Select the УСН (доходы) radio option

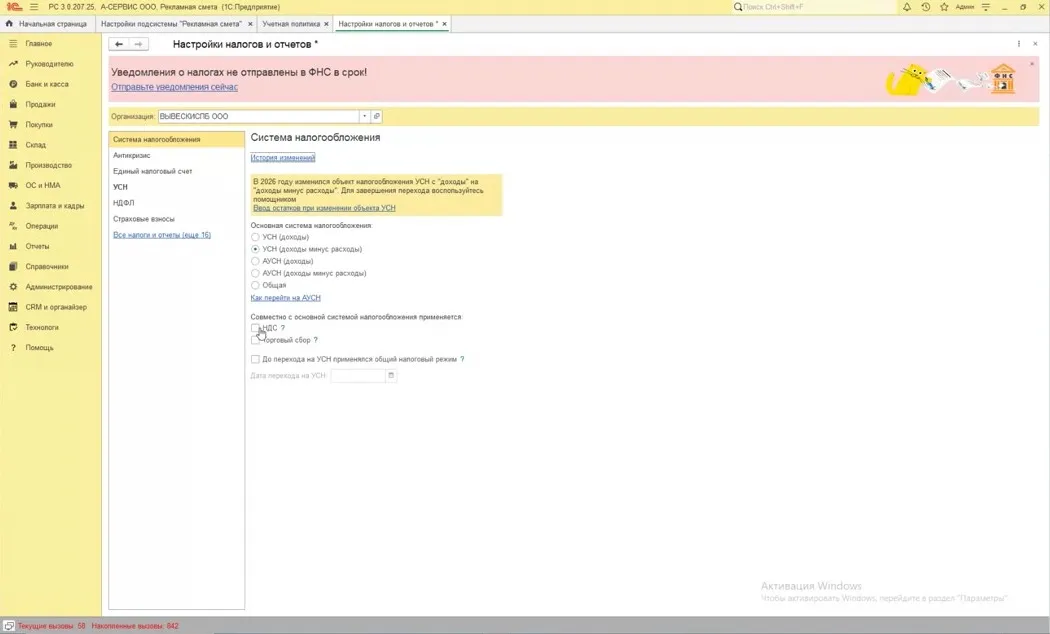[x=255, y=237]
